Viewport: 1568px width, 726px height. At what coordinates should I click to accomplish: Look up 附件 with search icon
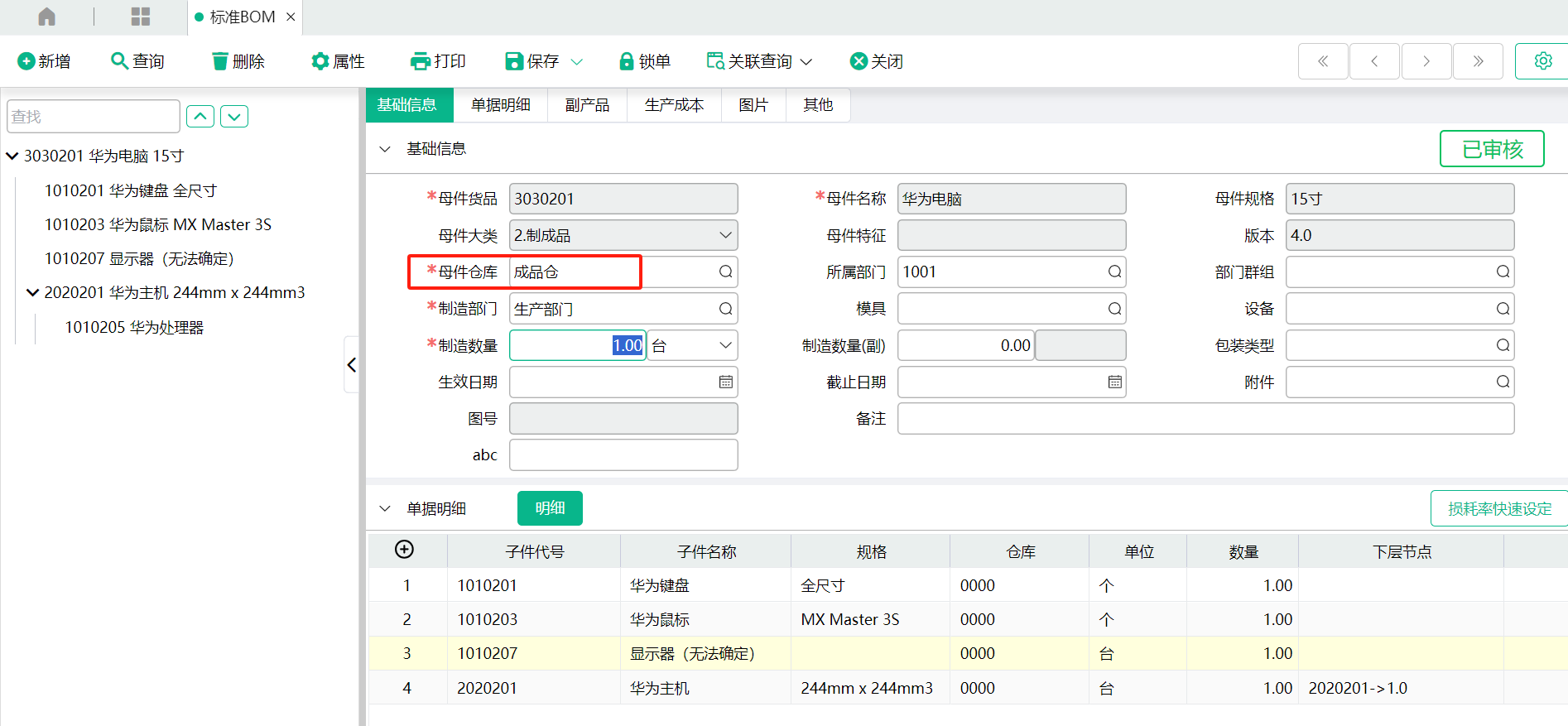coord(1503,382)
